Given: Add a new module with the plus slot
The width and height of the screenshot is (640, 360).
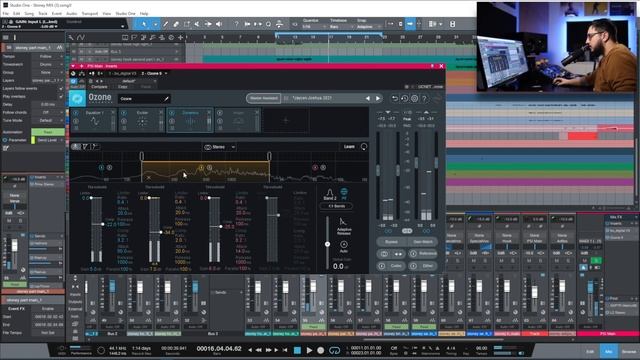Looking at the screenshot, I should [286, 120].
